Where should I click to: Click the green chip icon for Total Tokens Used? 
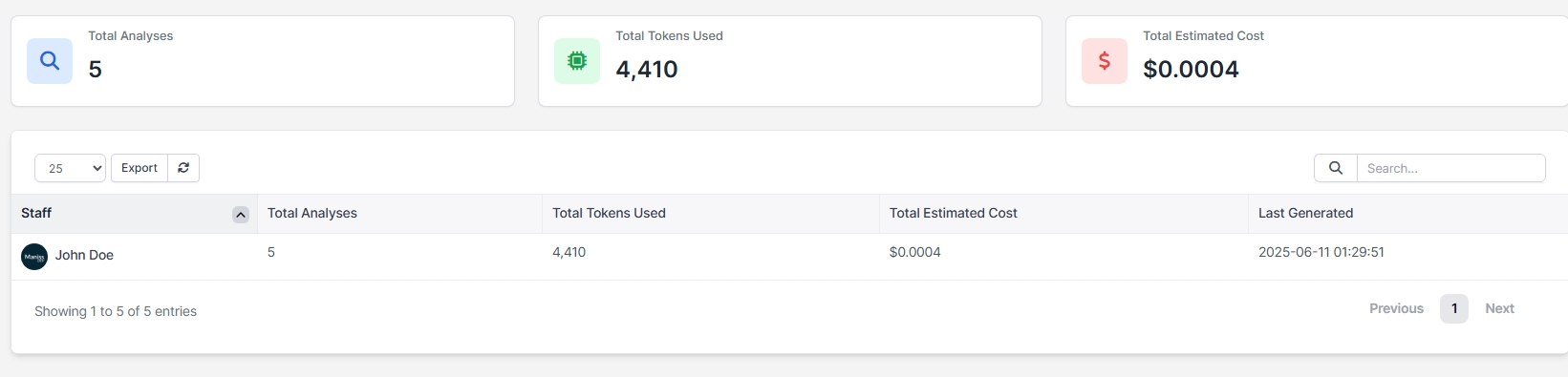point(577,61)
